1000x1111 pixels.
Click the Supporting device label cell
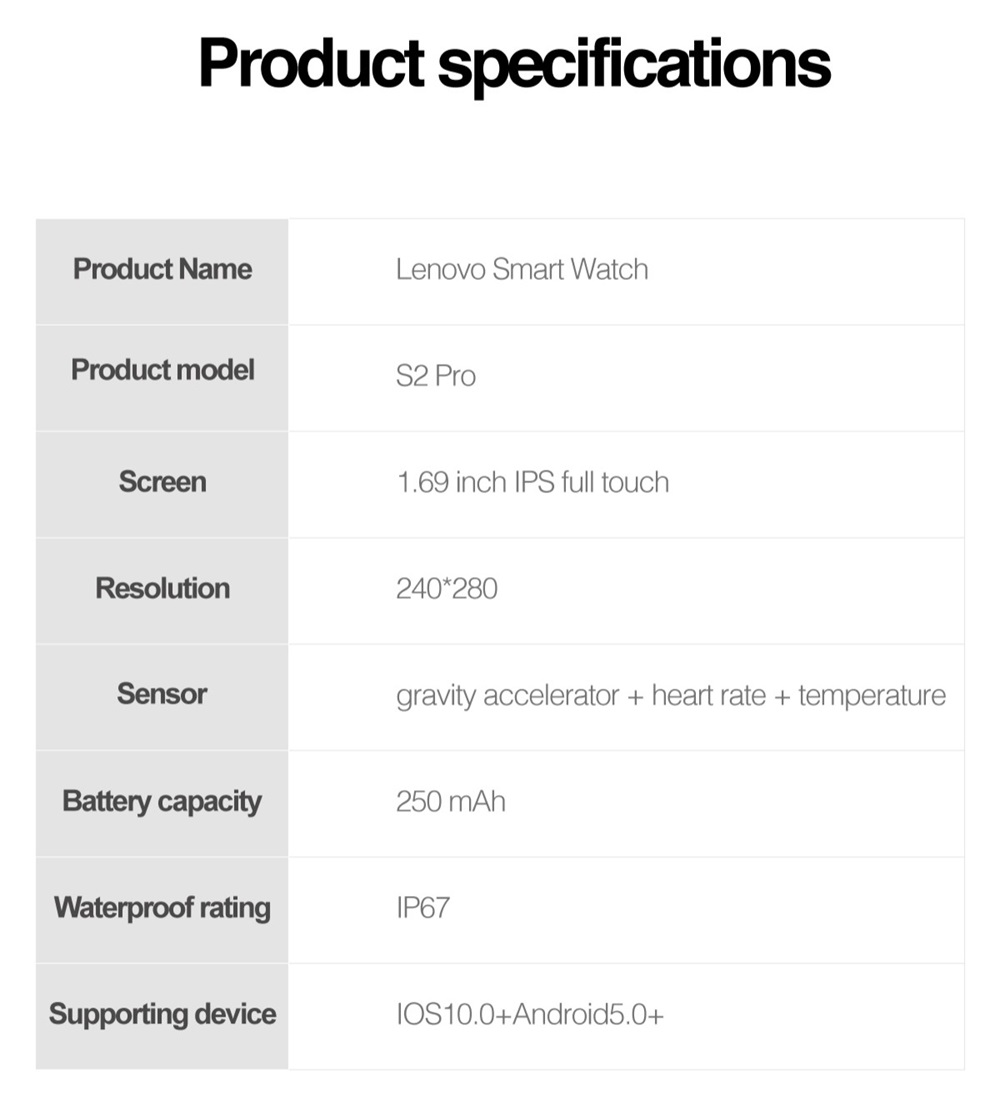(162, 1014)
